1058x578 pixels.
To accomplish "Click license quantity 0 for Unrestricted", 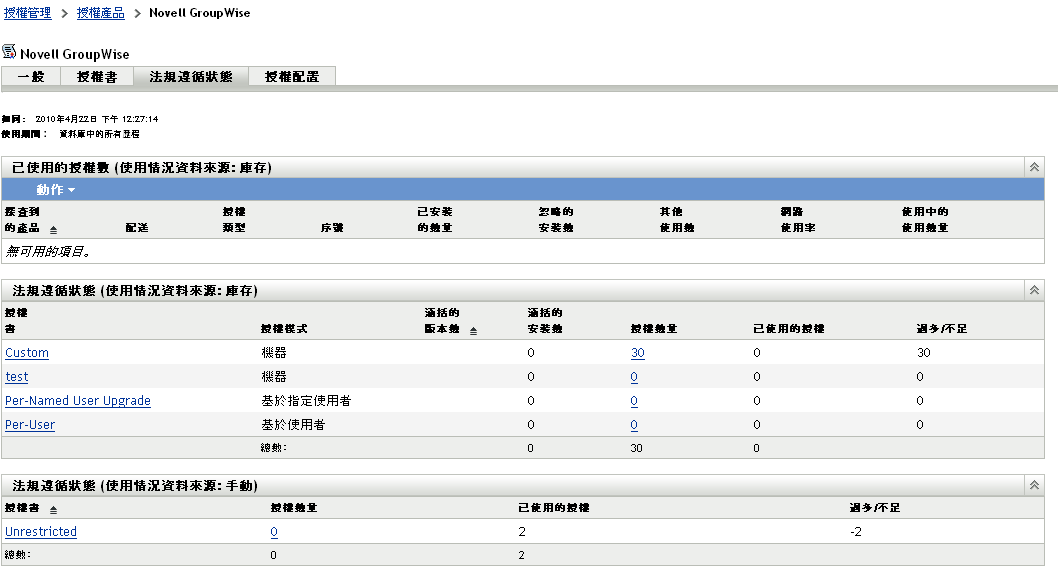I will (x=274, y=531).
